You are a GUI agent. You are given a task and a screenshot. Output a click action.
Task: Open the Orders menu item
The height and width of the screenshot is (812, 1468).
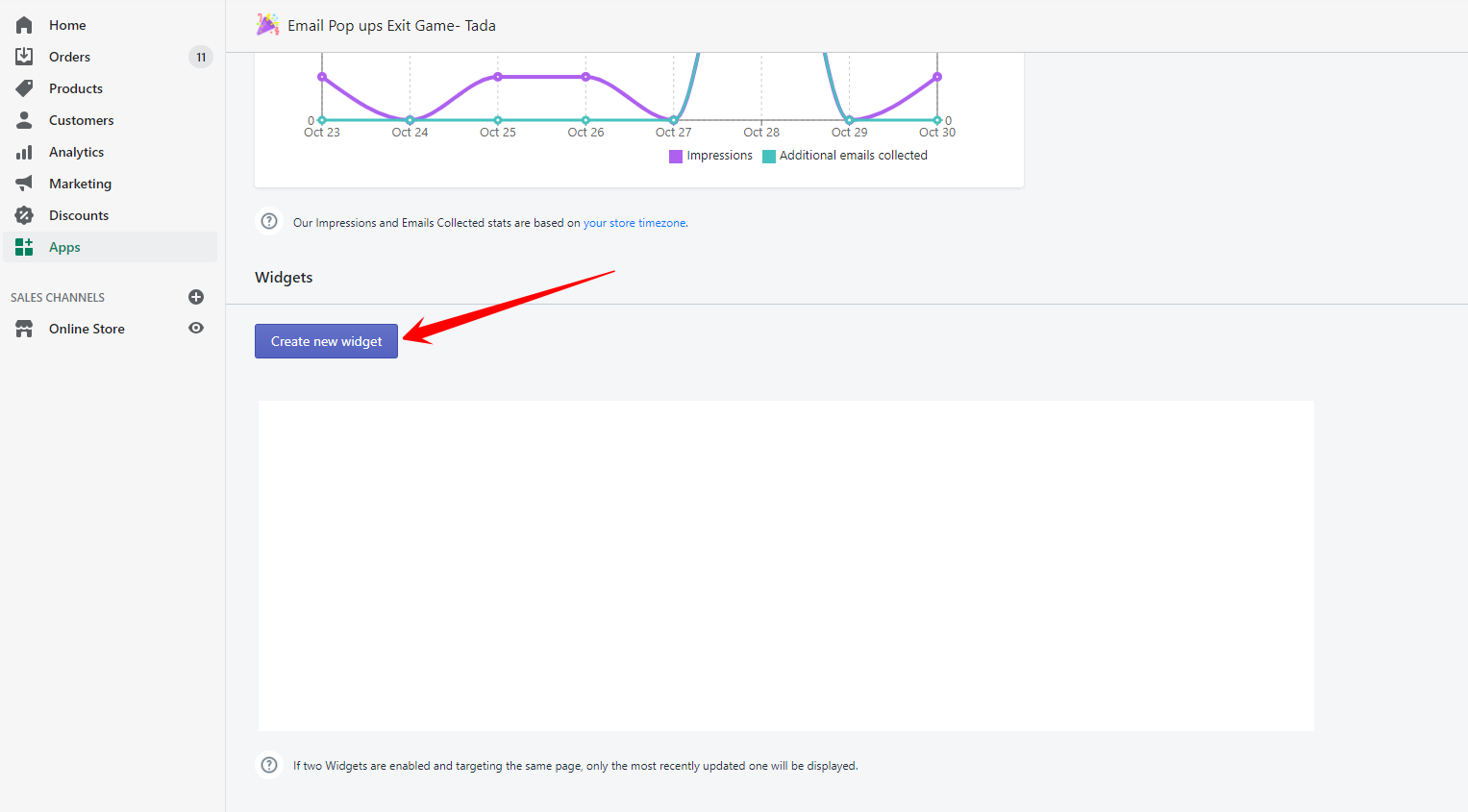(111, 57)
